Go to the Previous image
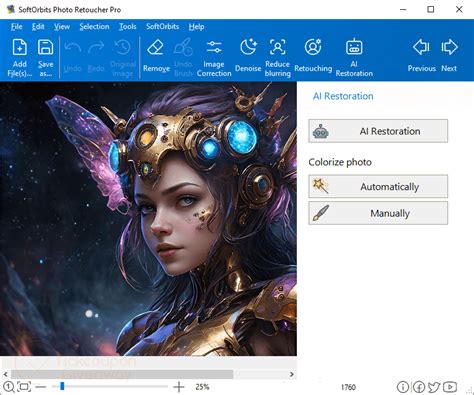474x395 pixels. pos(421,56)
